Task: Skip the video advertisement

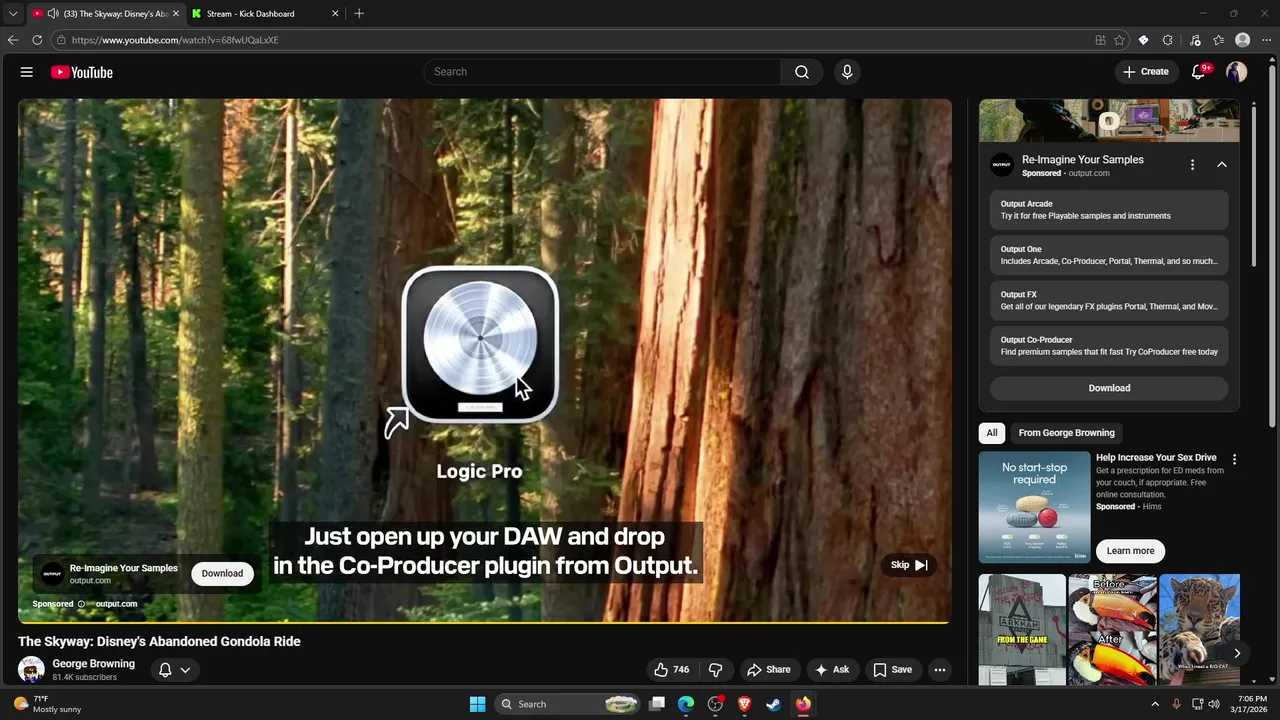Action: [909, 565]
